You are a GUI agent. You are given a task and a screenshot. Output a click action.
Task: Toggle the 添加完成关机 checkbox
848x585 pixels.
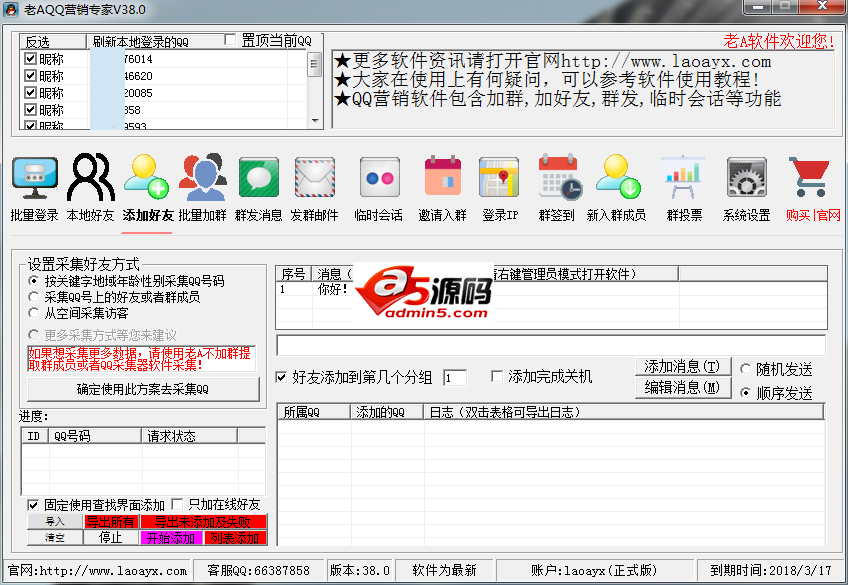[x=497, y=377]
